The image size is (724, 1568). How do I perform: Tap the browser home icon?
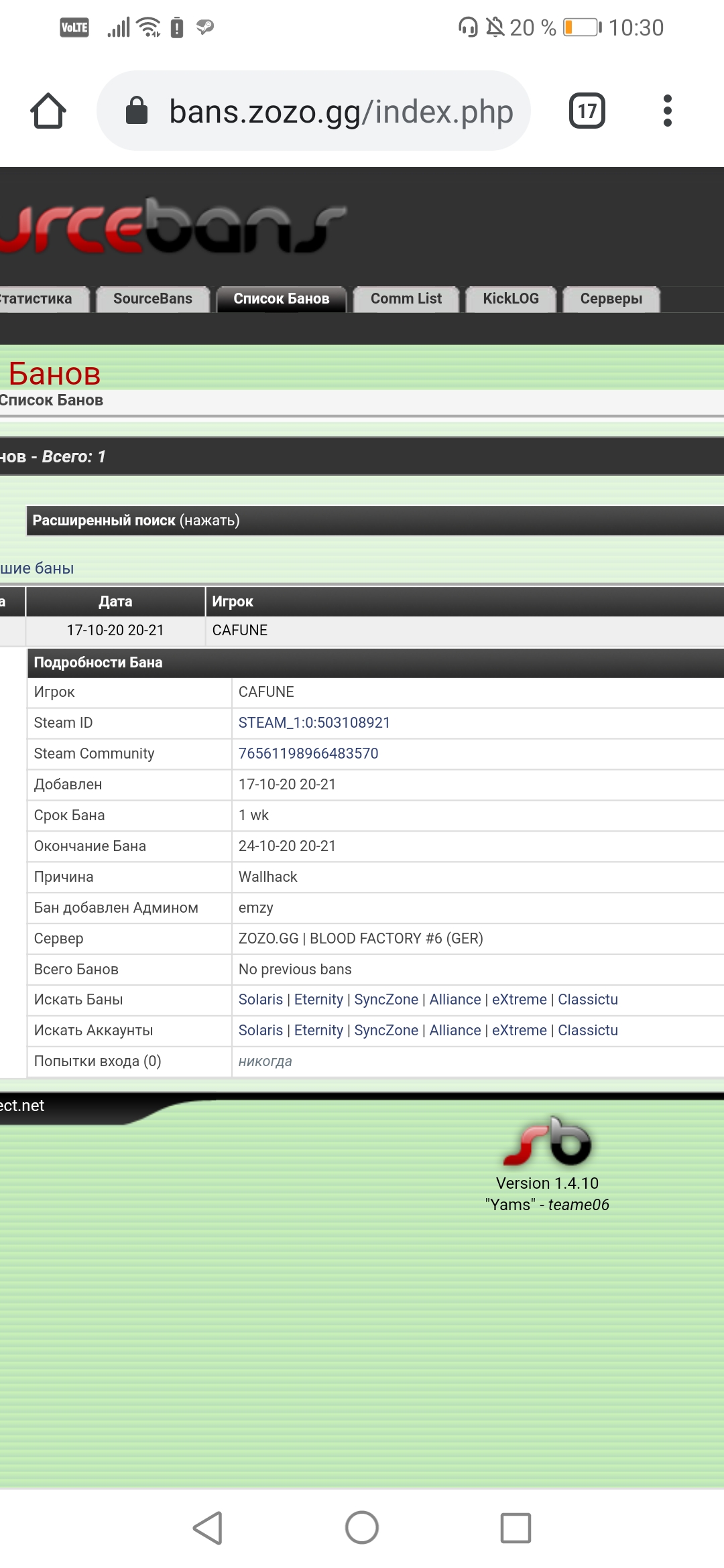click(x=48, y=111)
